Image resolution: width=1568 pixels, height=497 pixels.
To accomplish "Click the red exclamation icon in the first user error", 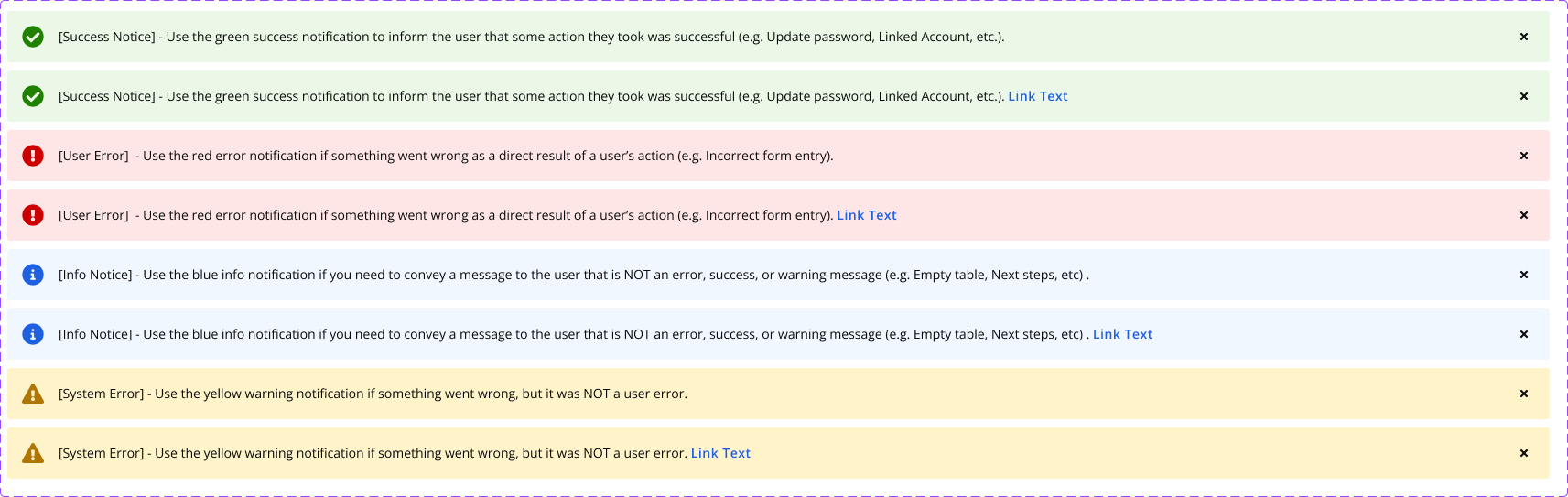I will pyautogui.click(x=33, y=156).
